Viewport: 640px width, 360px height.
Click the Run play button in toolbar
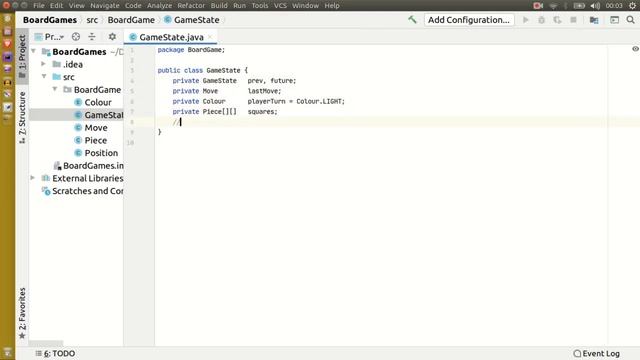526,20
